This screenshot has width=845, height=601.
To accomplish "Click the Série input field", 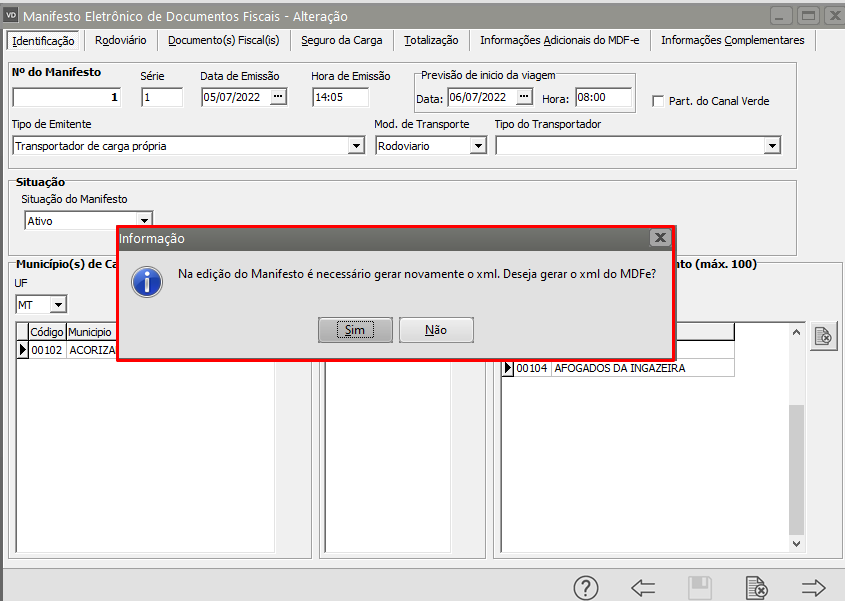I will tap(162, 97).
